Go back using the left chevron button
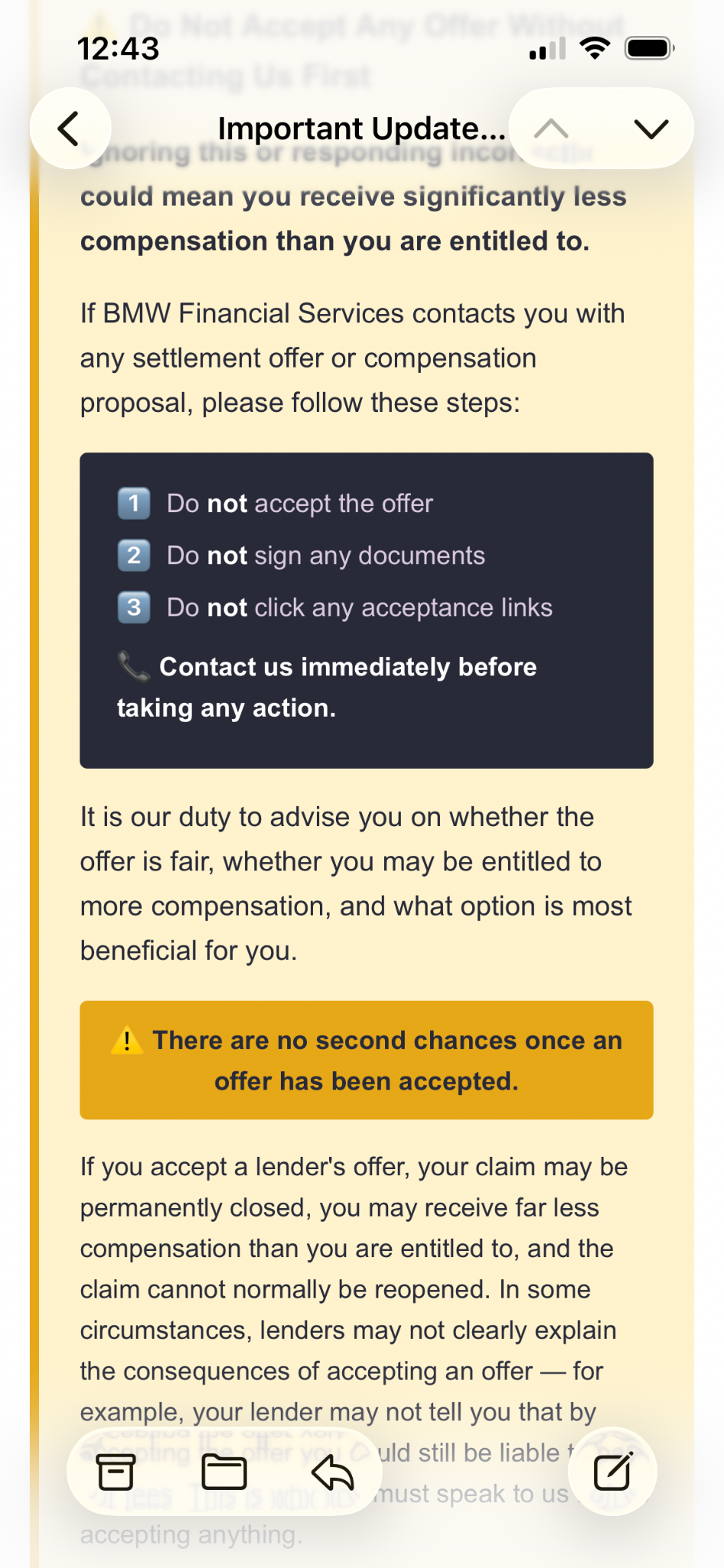 coord(70,129)
